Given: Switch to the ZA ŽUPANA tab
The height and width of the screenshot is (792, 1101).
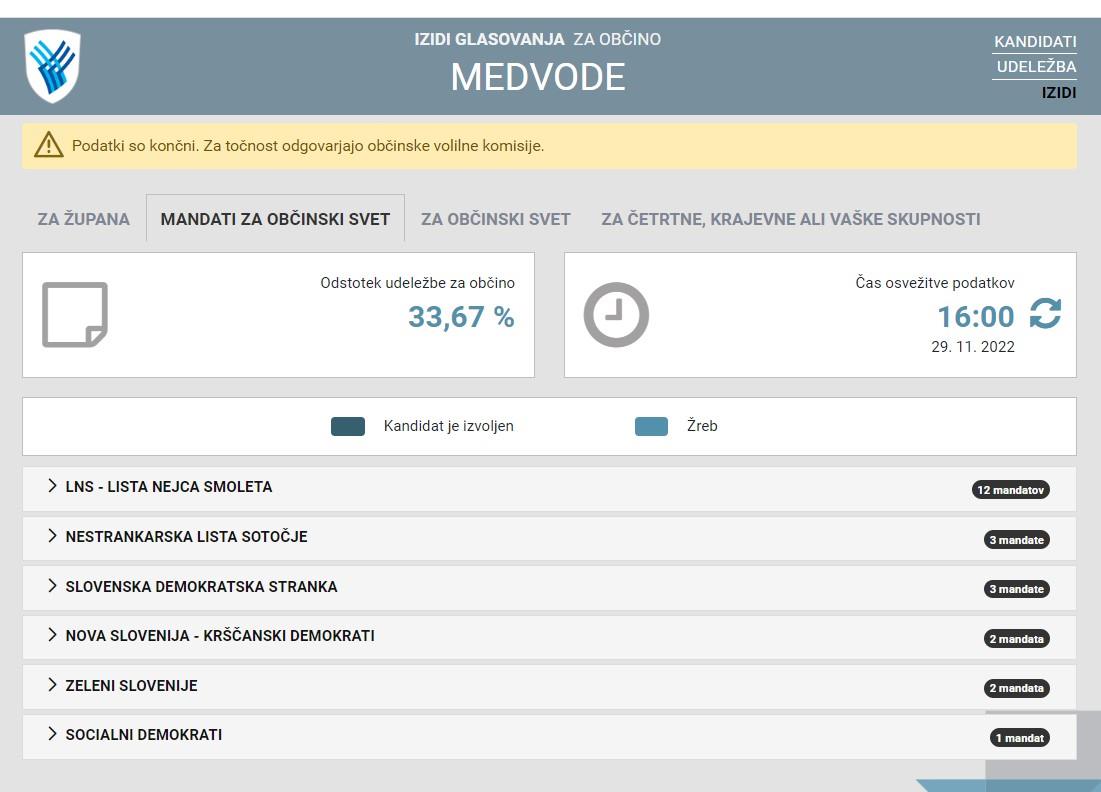Looking at the screenshot, I should pos(84,219).
